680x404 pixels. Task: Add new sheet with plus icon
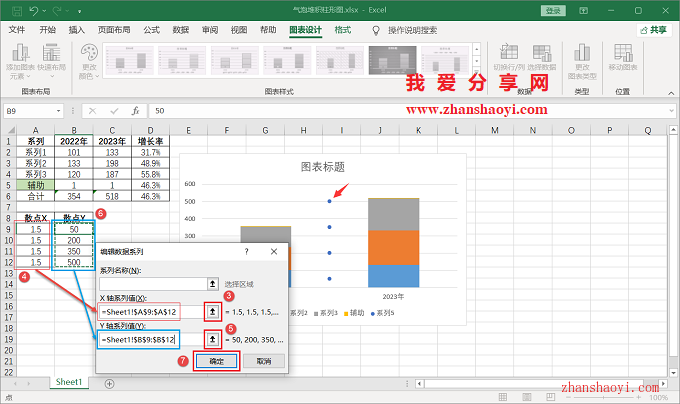[x=109, y=384]
